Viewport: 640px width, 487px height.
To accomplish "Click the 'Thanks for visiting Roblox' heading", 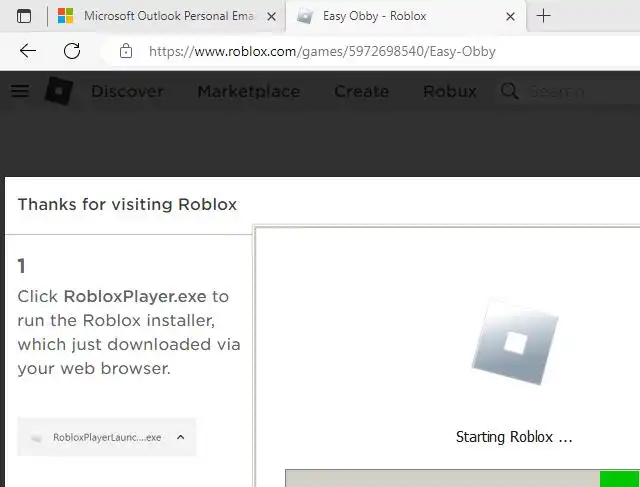I will click(x=127, y=204).
